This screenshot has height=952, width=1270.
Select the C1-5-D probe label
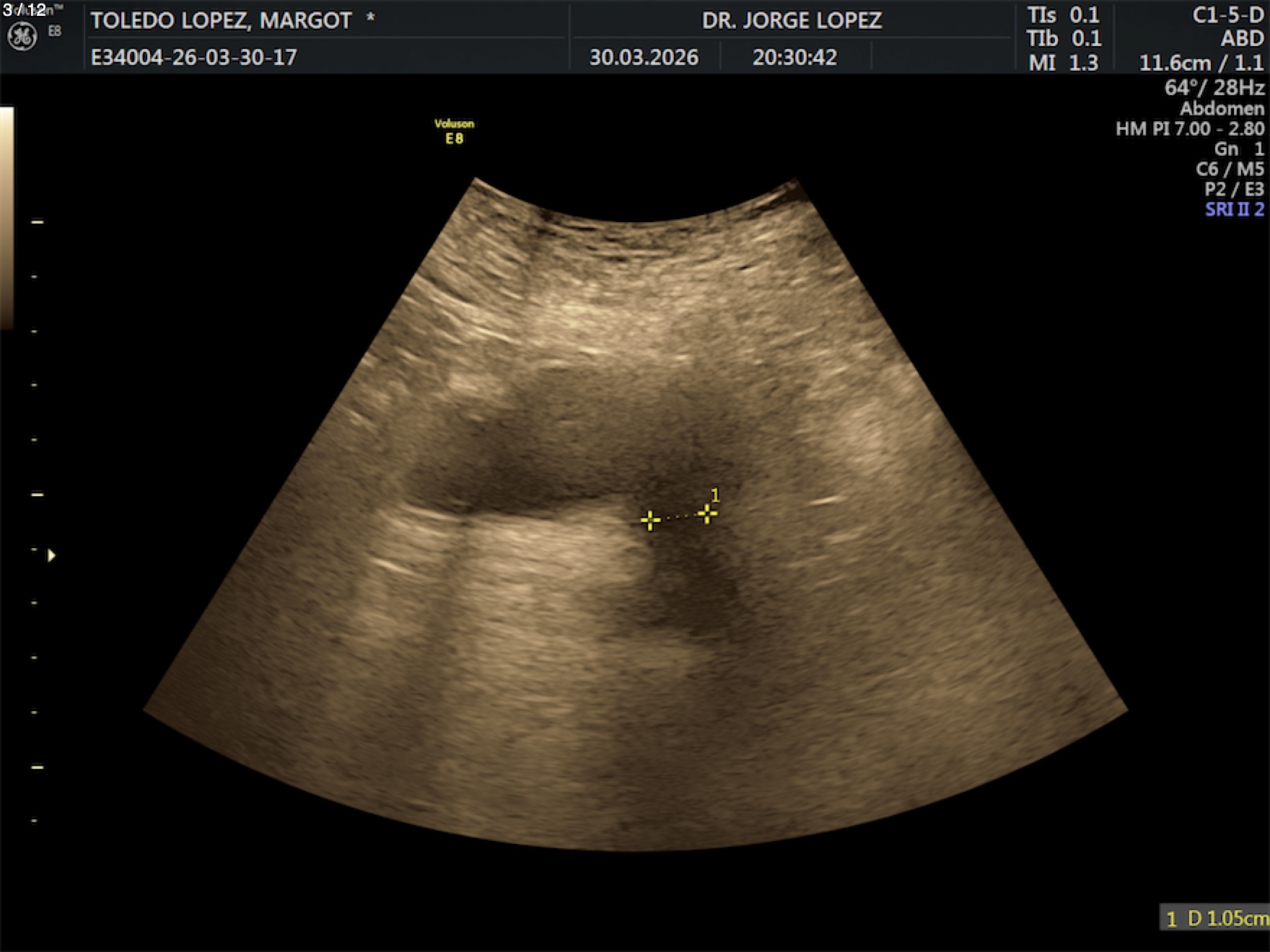click(1227, 15)
